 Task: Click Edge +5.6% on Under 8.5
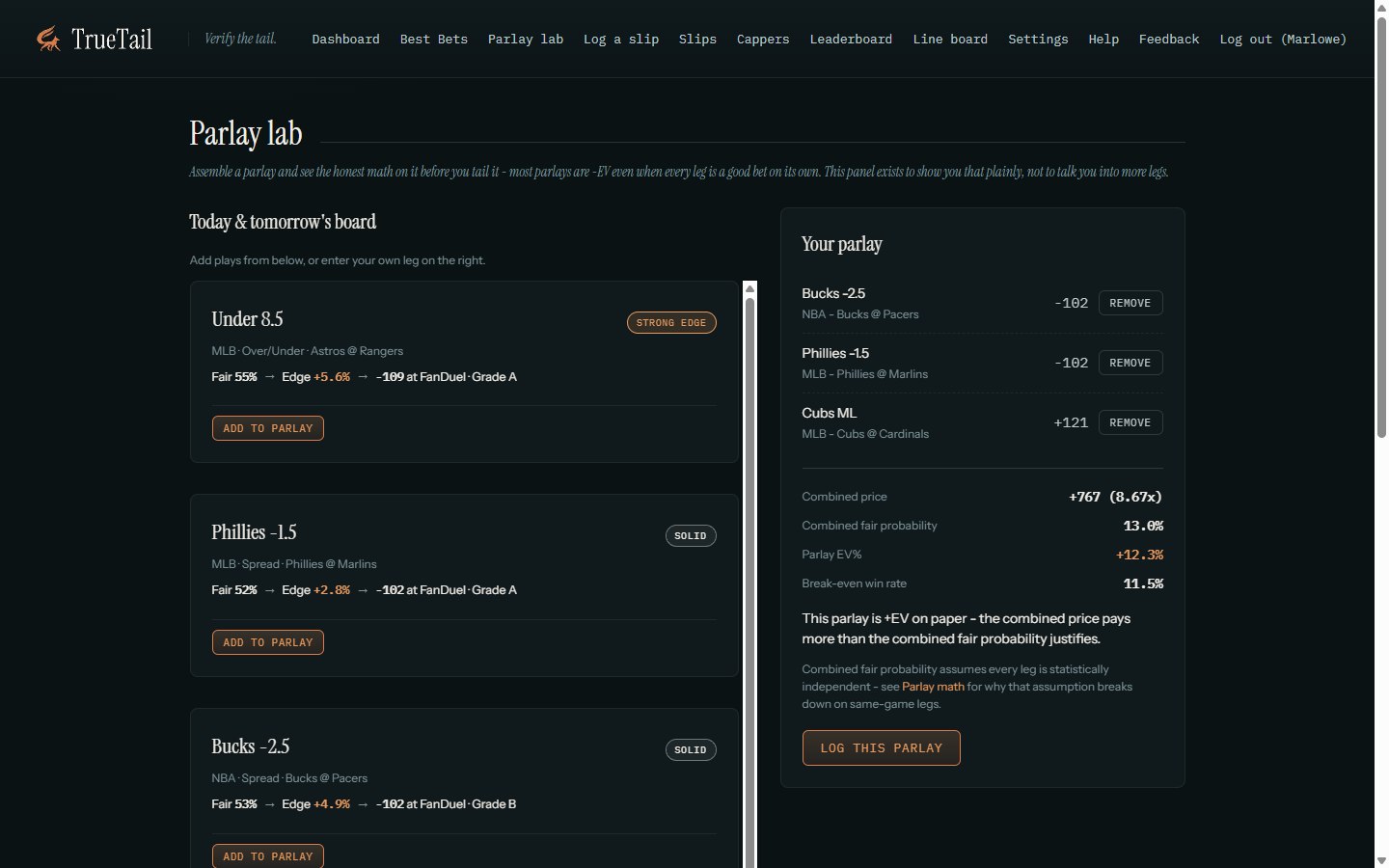pyautogui.click(x=315, y=377)
